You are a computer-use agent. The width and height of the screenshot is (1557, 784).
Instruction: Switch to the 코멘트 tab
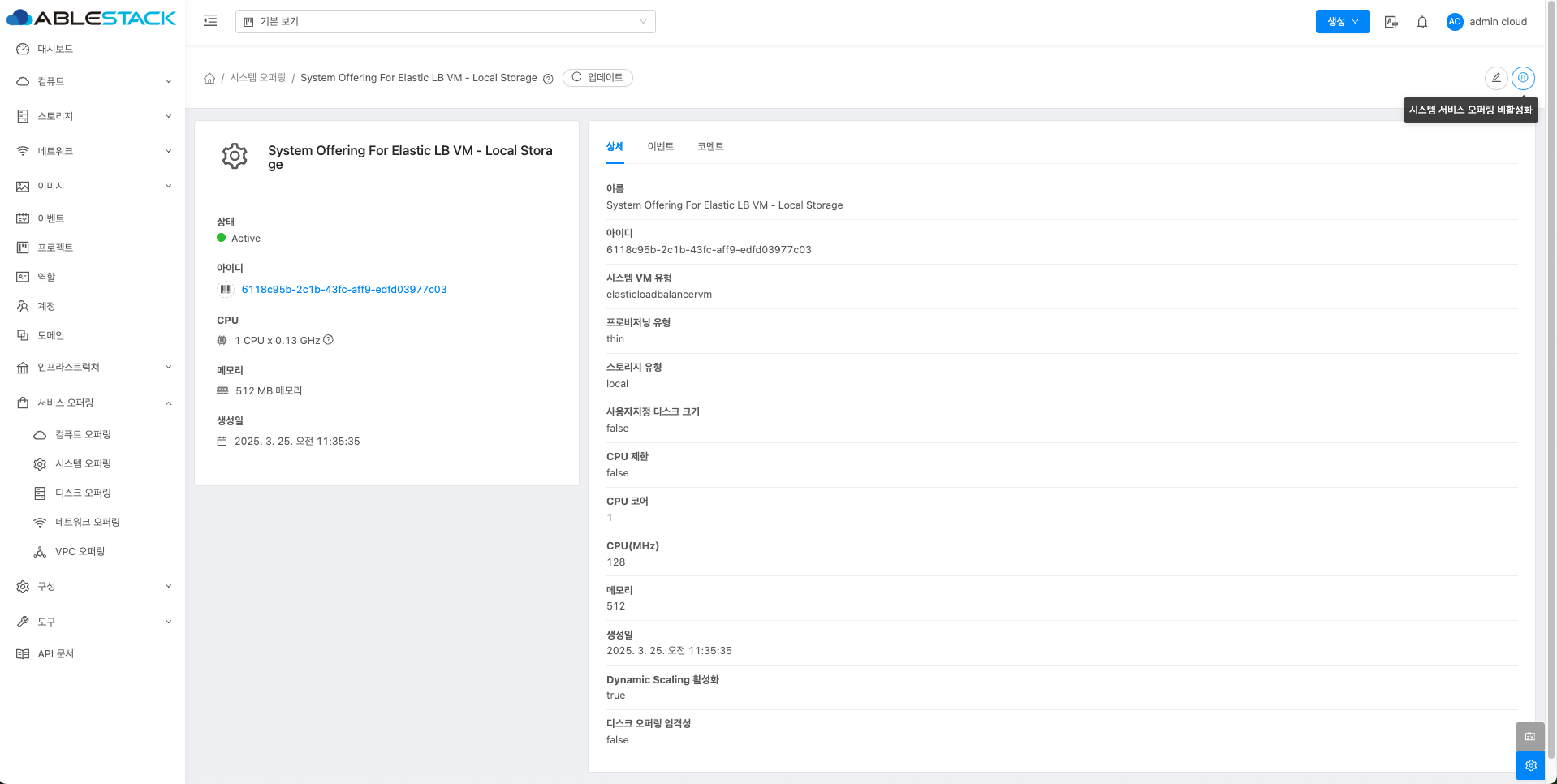[x=710, y=147]
